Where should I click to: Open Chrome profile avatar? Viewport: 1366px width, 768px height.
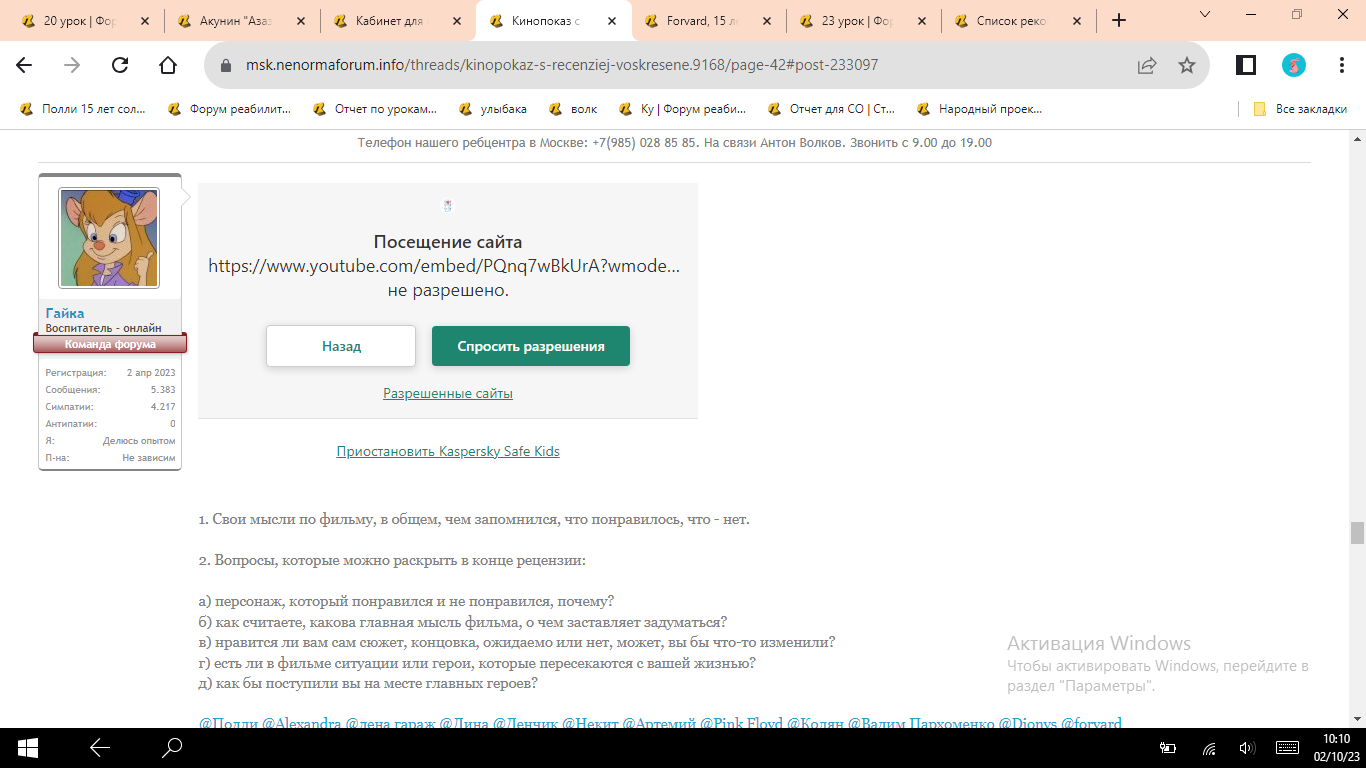[x=1294, y=65]
